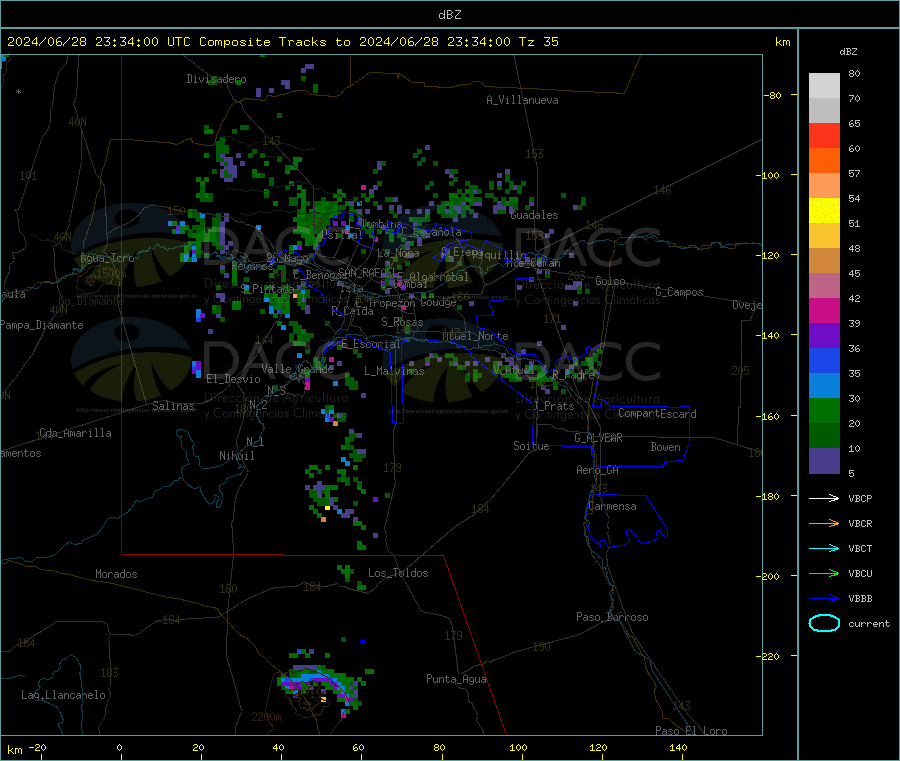Click the Carmensa map label

(x=612, y=506)
